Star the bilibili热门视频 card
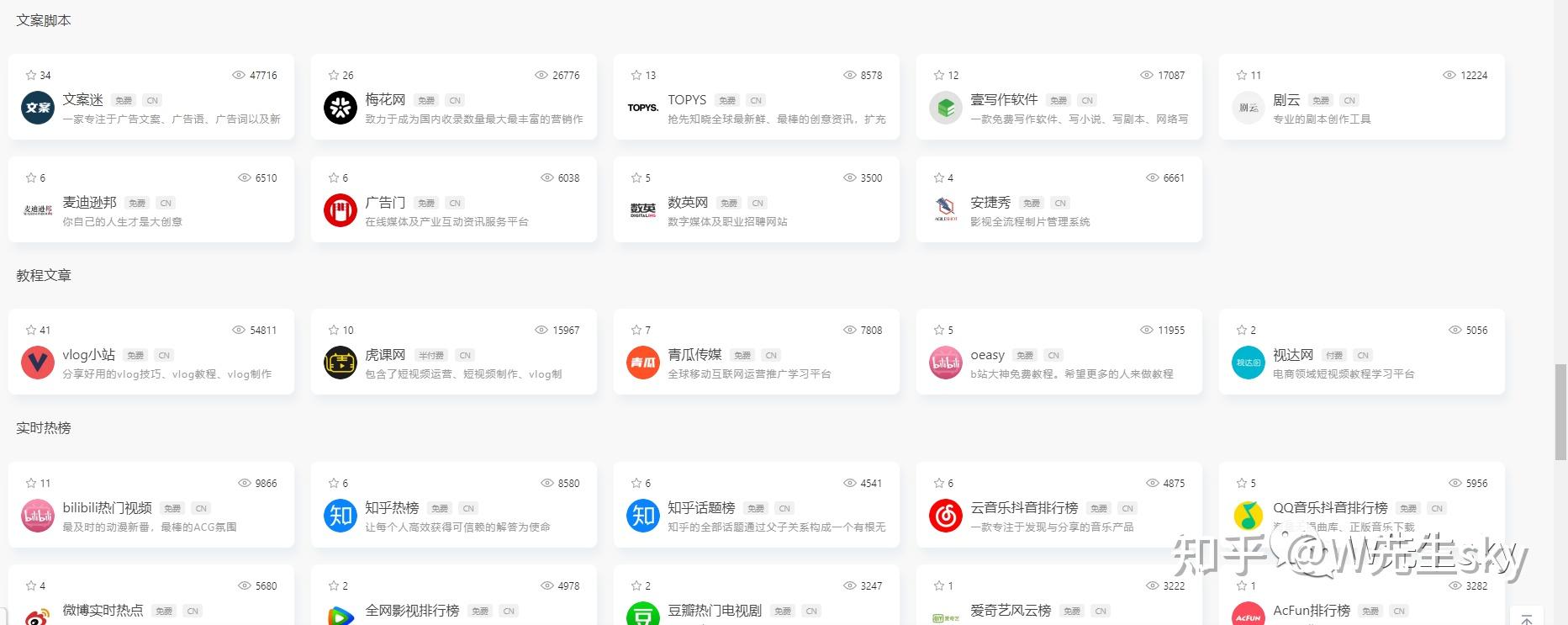The height and width of the screenshot is (625, 1568). pos(31,483)
